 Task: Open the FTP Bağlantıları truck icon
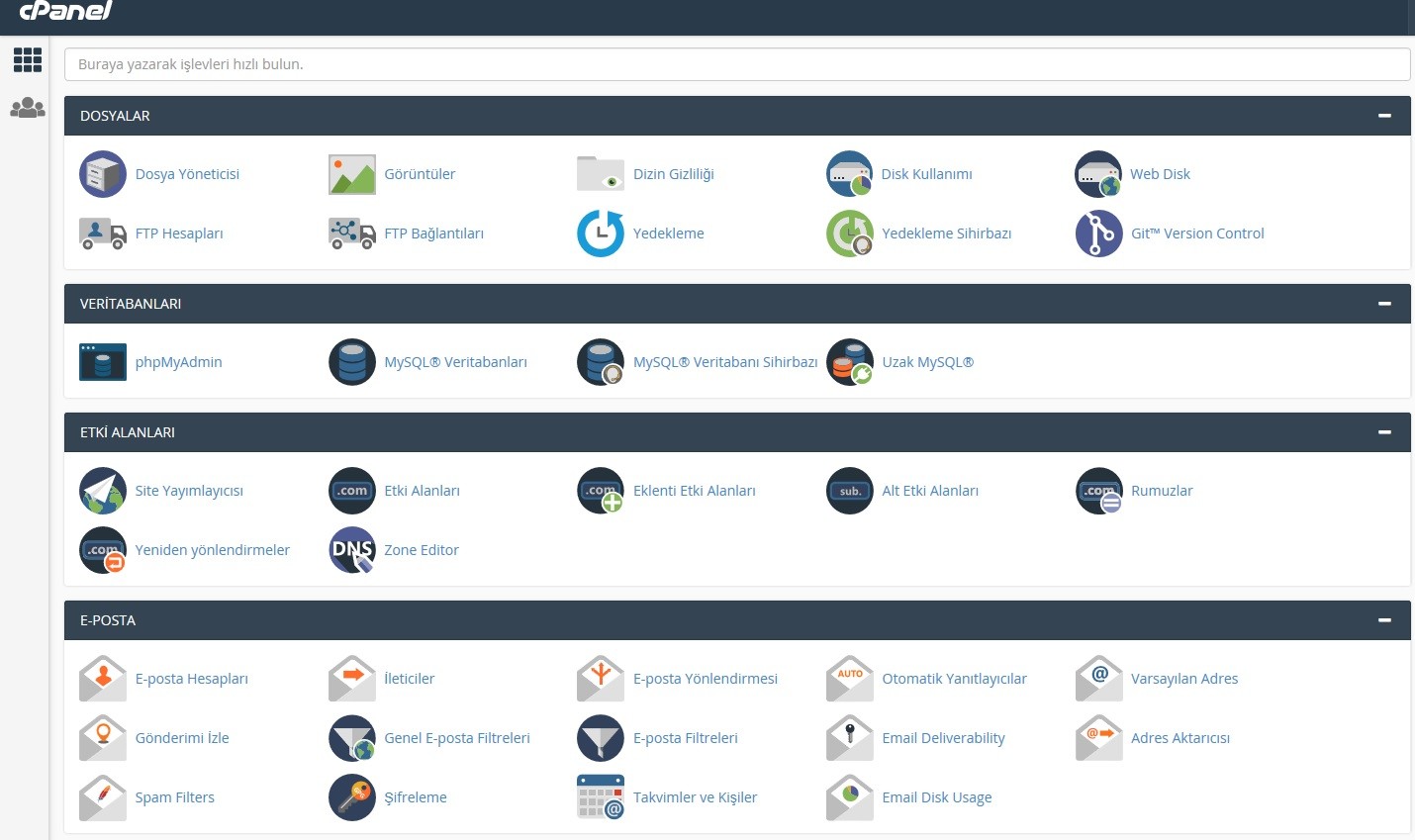[352, 233]
